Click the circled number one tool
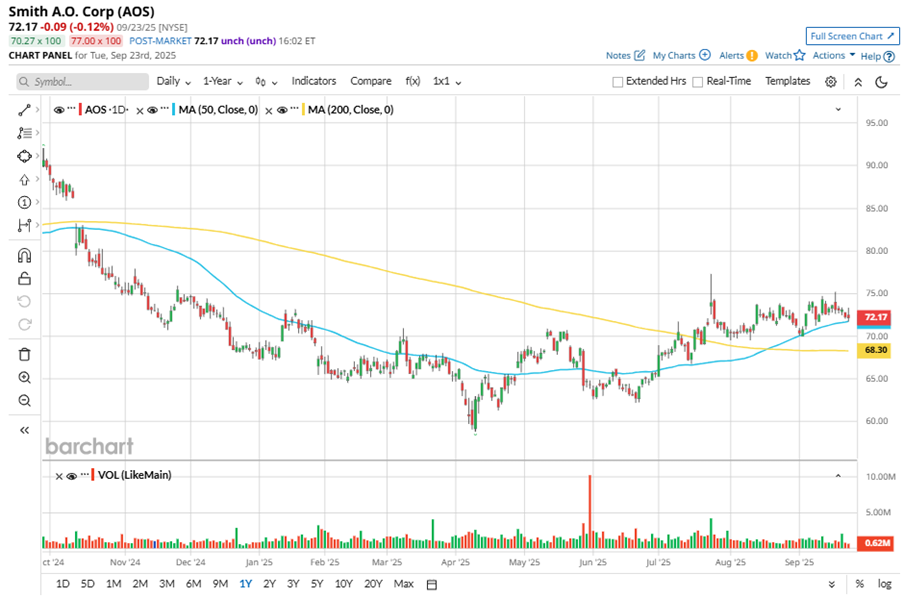Screen dimensions: 903x598 [24, 202]
